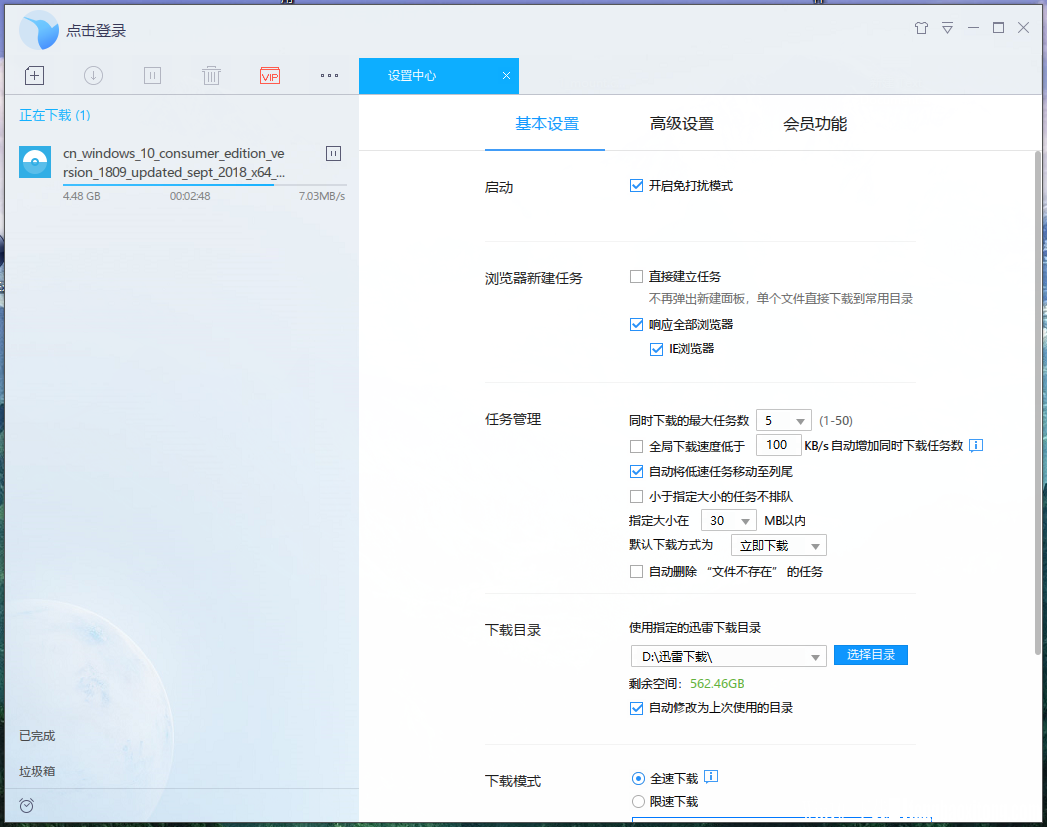Select 限速下载 radio button
This screenshot has height=827, width=1047.
point(638,801)
